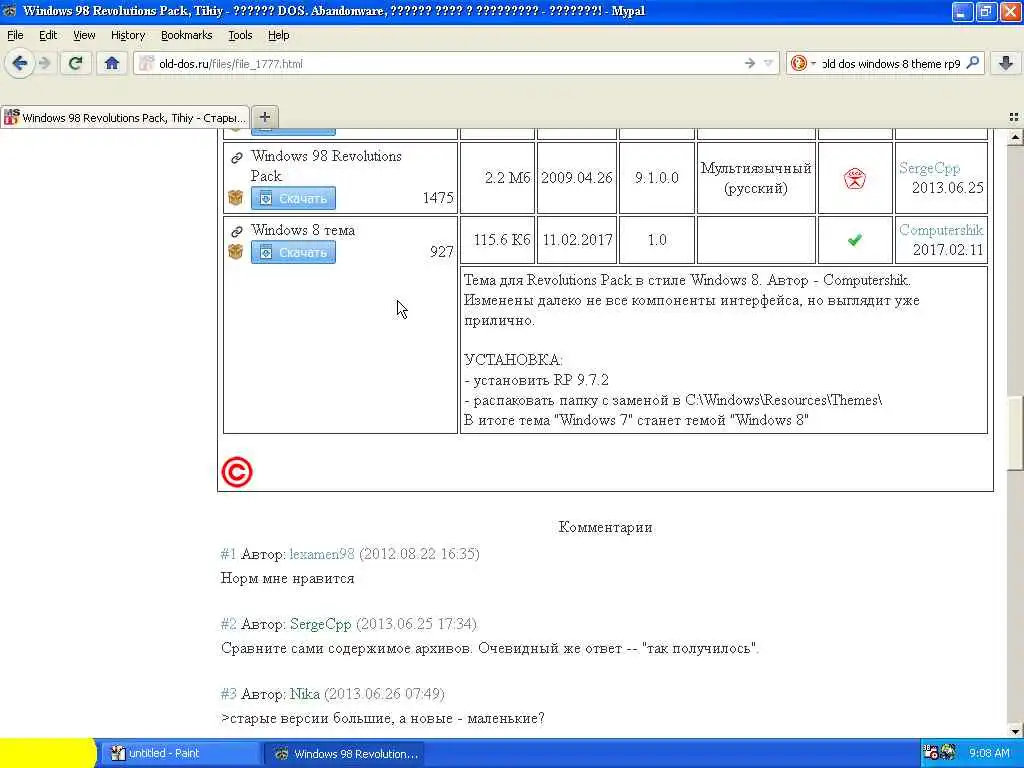
Task: Open the History menu
Action: click(127, 35)
